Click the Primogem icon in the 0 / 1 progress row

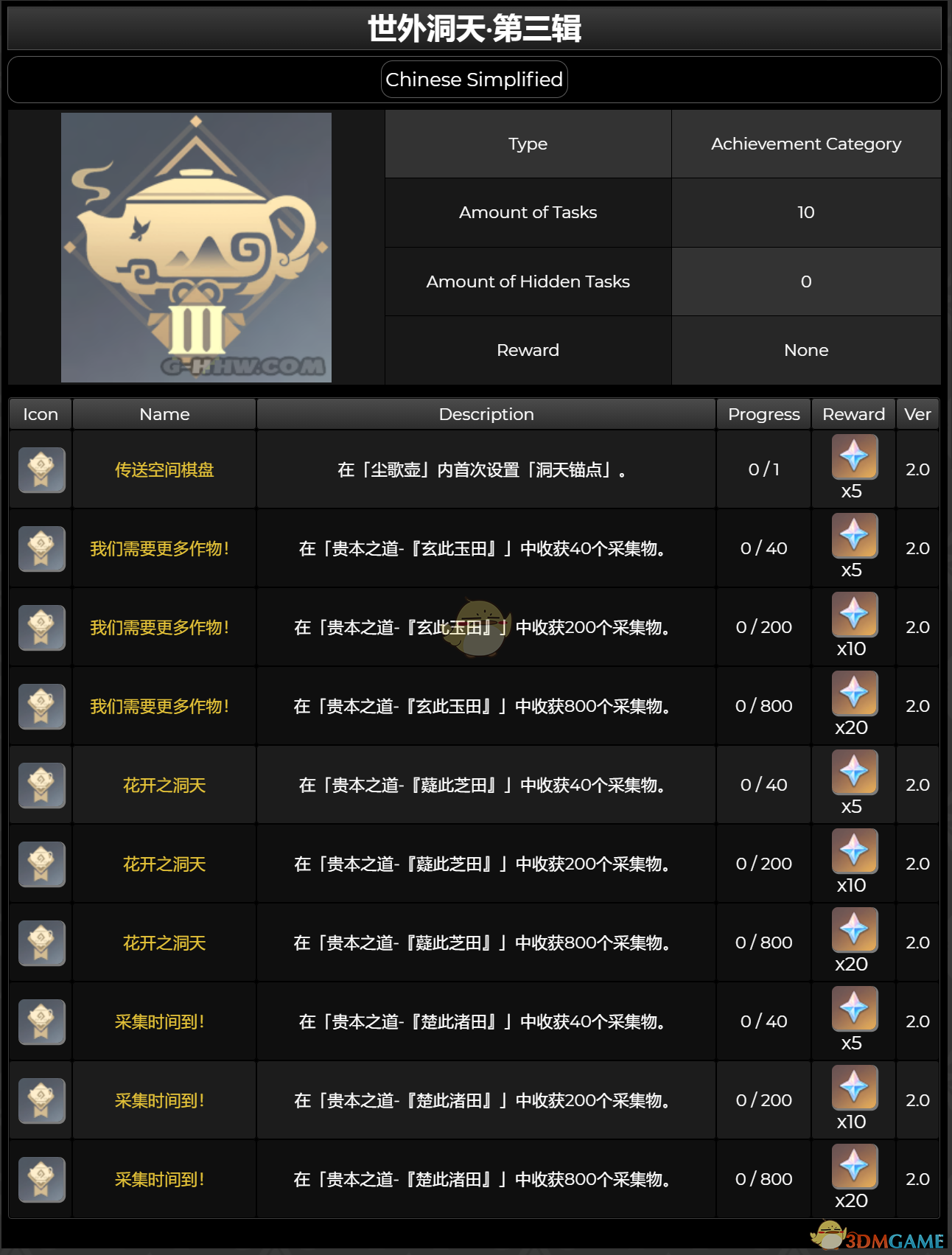pos(855,457)
